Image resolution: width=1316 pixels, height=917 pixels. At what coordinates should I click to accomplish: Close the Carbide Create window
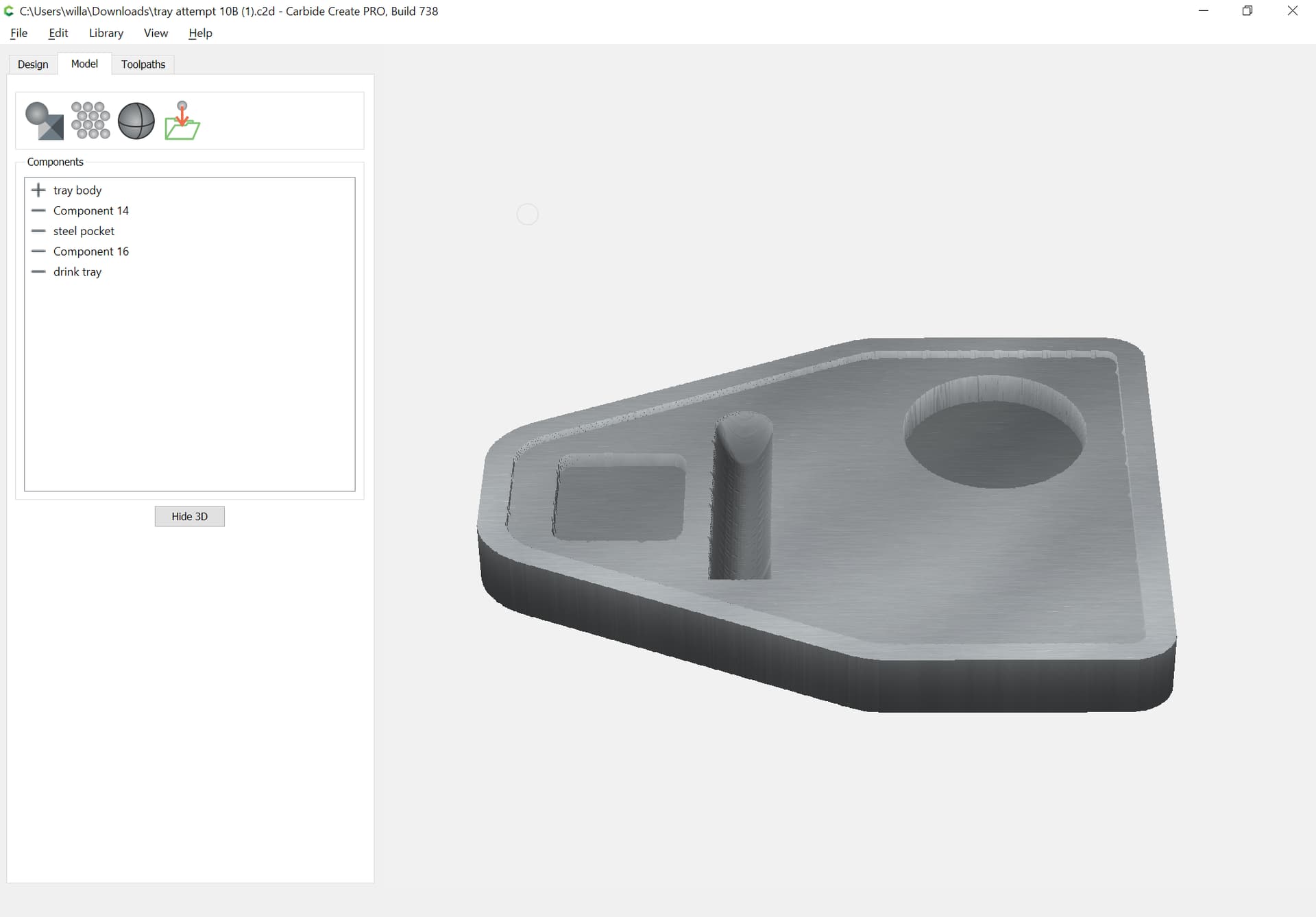(x=1293, y=11)
